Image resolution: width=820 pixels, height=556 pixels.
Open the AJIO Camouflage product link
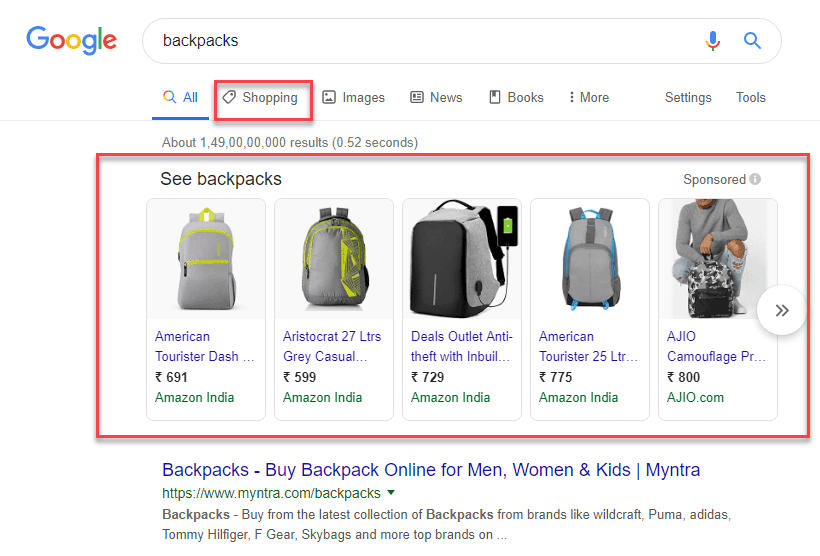716,346
